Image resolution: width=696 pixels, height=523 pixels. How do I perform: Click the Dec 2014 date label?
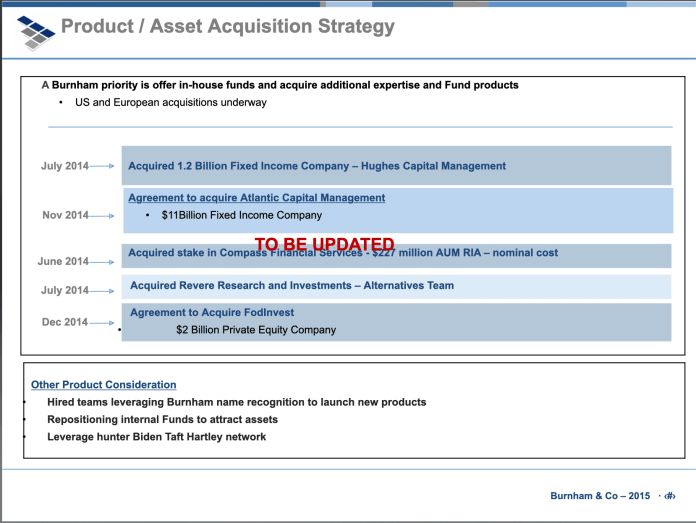(x=65, y=322)
